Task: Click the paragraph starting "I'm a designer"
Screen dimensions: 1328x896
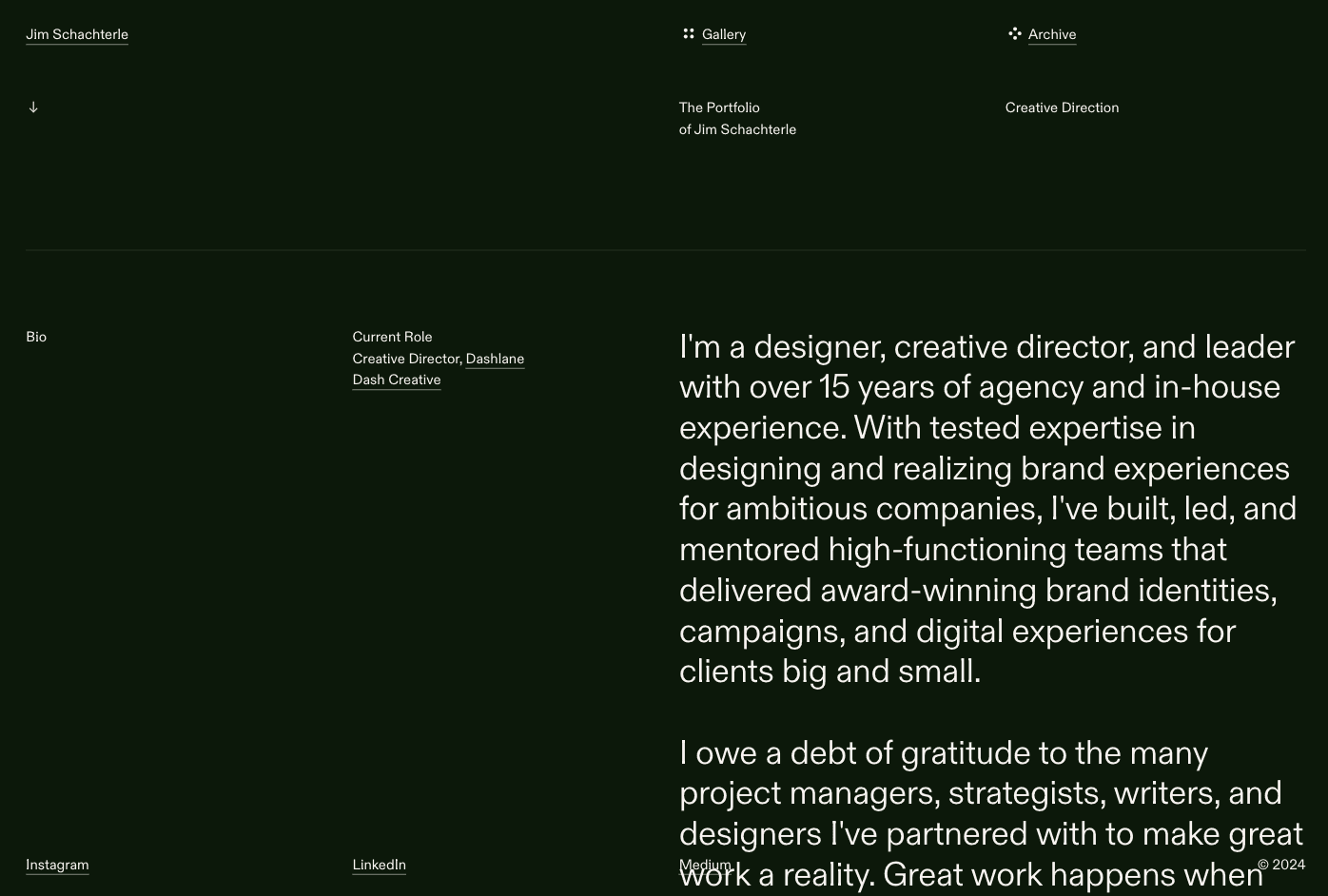Action: (987, 509)
